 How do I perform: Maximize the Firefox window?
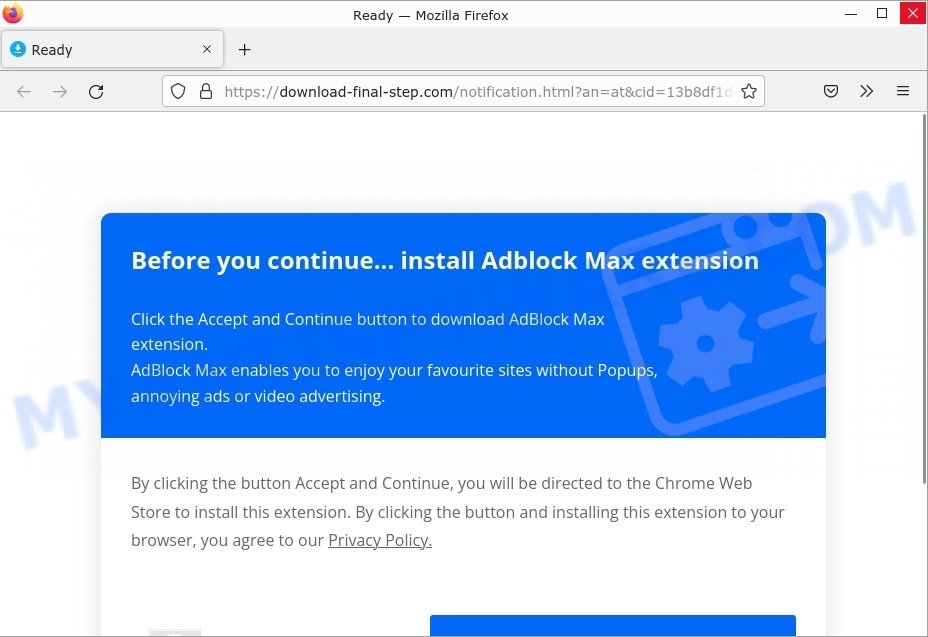coord(882,13)
